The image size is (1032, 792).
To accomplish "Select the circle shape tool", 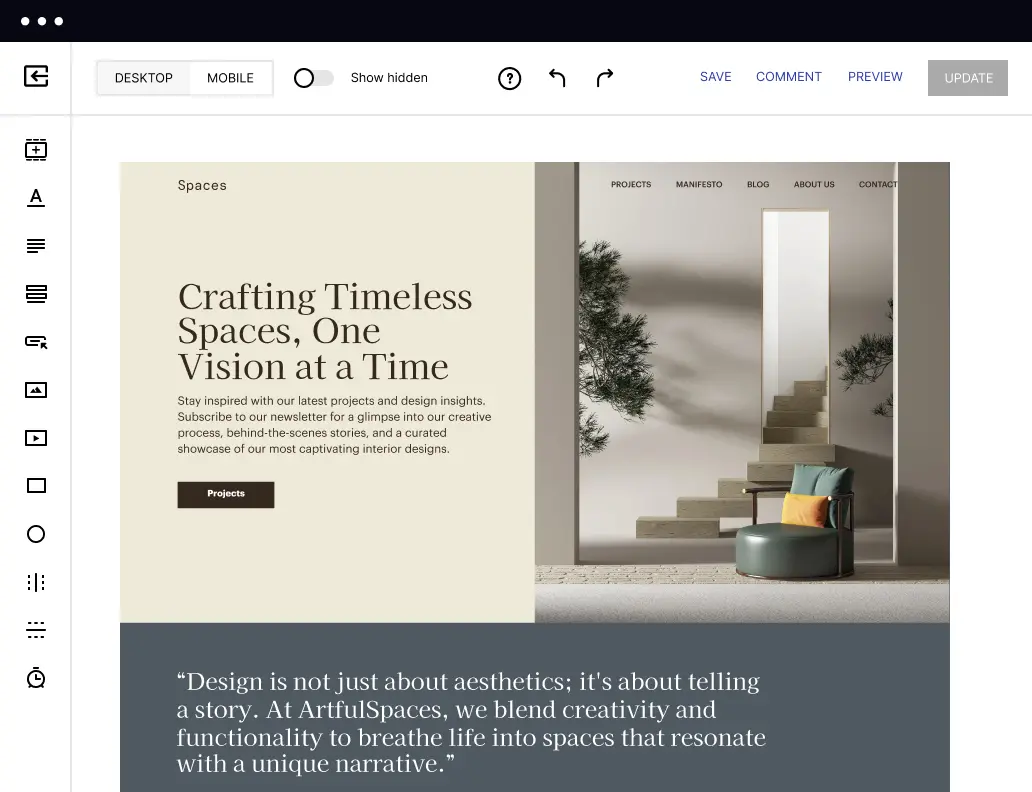I will (x=36, y=534).
